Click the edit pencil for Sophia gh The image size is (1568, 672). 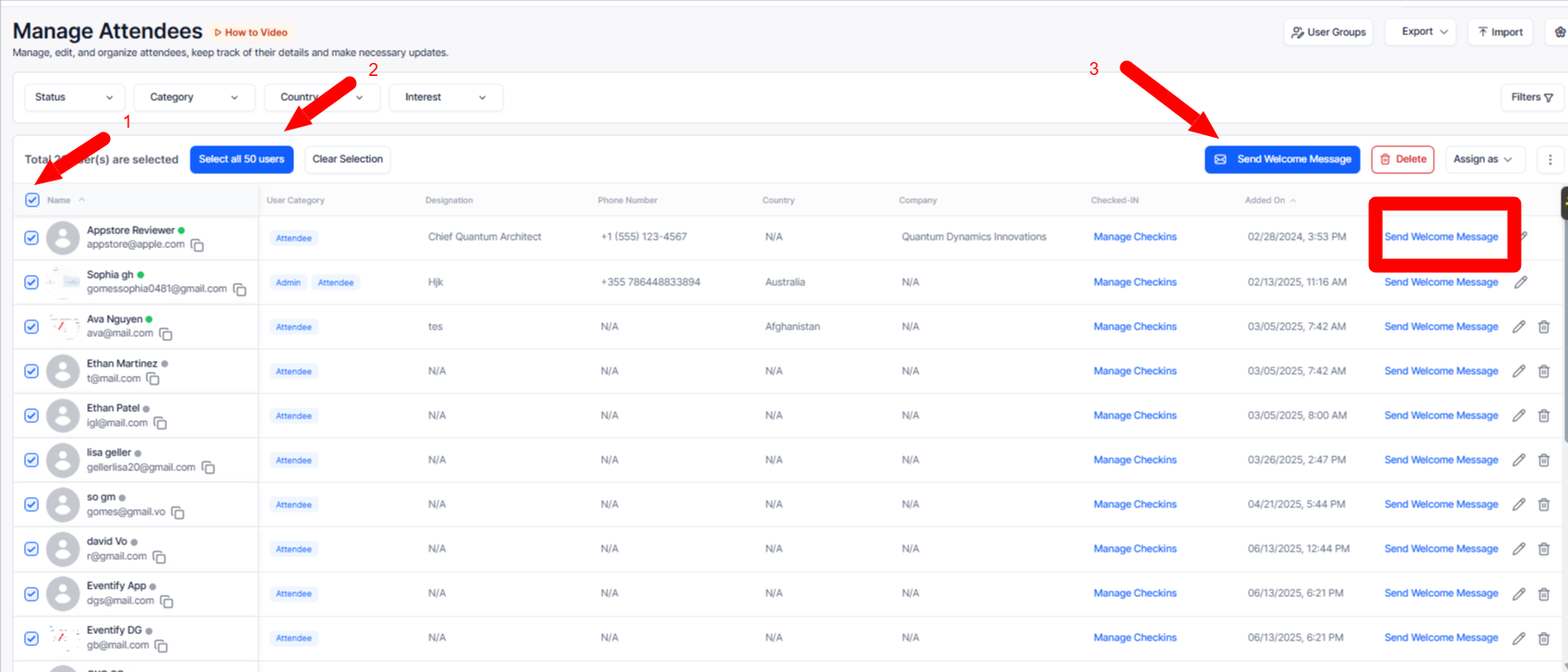click(x=1520, y=282)
